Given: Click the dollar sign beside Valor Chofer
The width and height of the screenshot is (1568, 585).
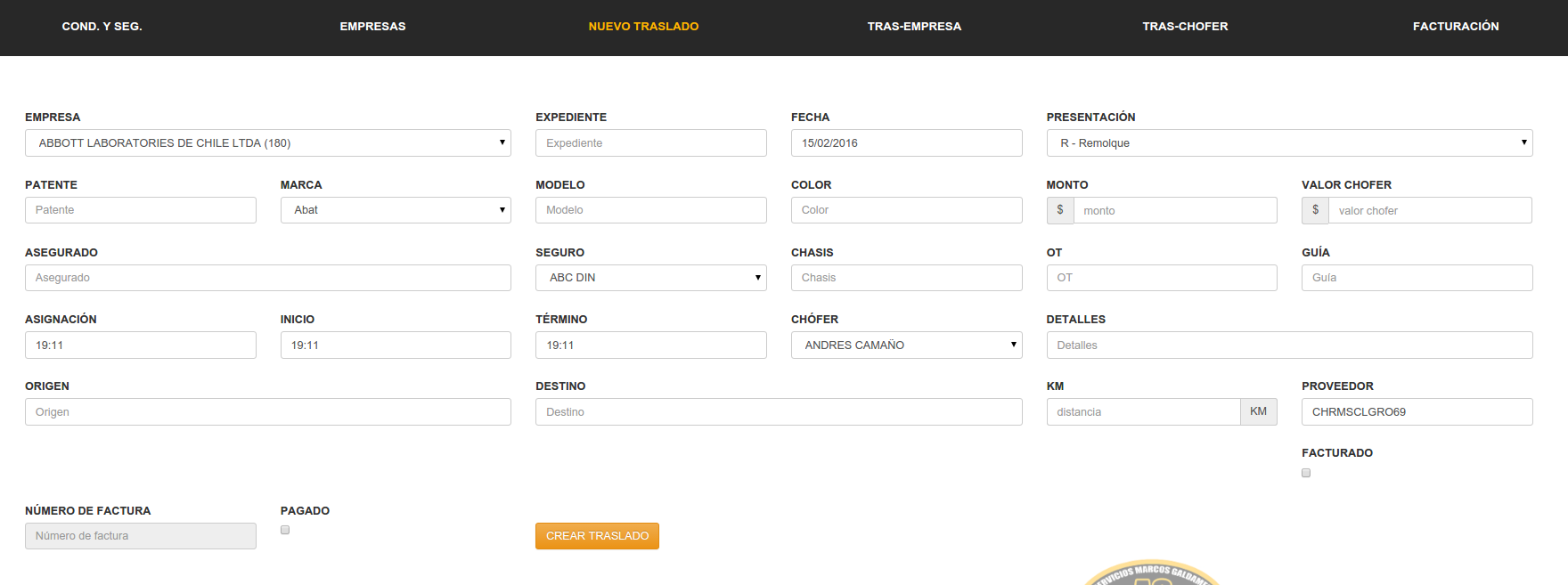Looking at the screenshot, I should coord(1315,210).
